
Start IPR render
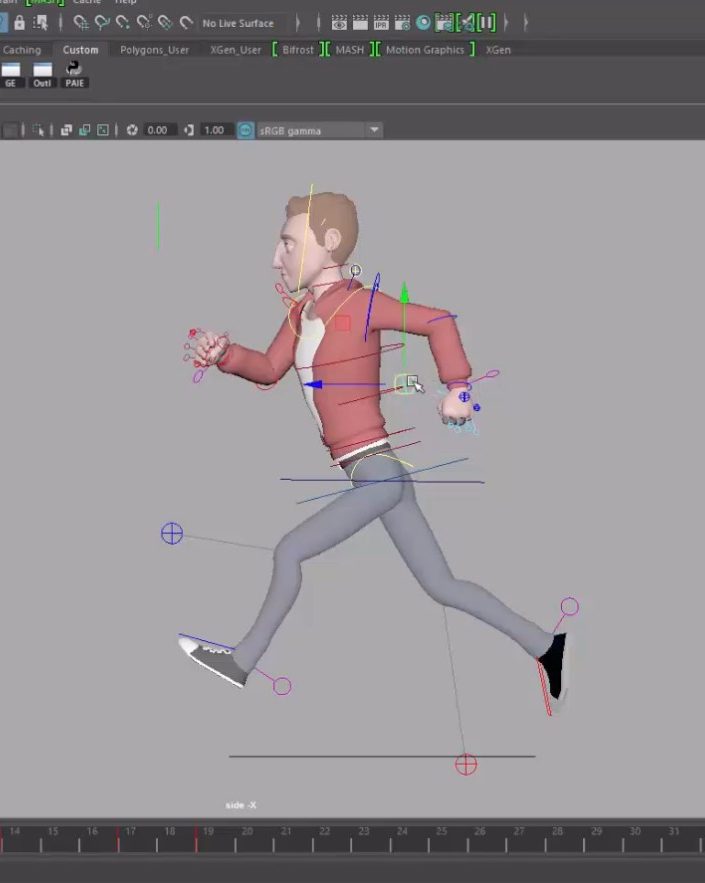click(381, 23)
